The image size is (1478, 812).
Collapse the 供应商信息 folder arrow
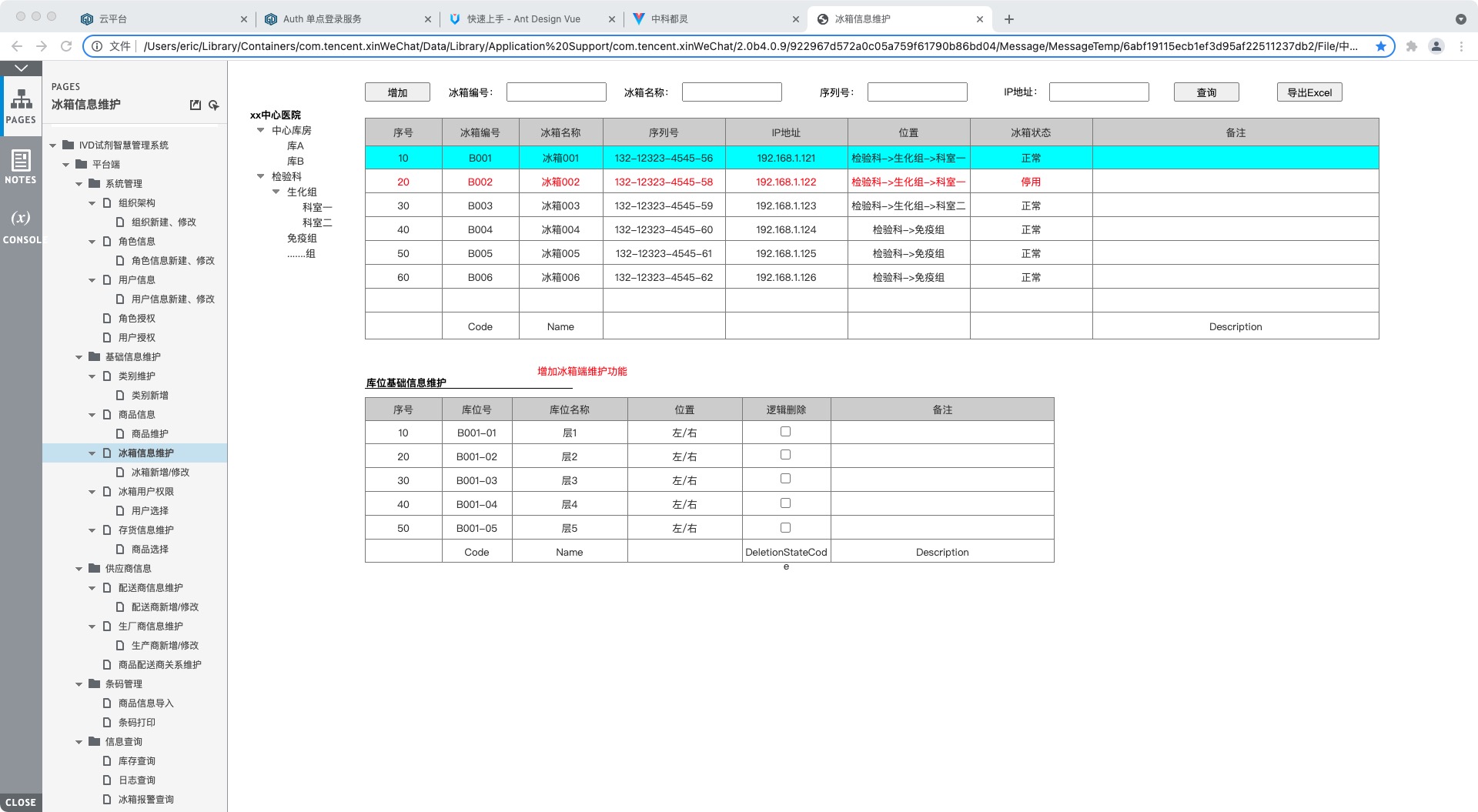point(79,569)
